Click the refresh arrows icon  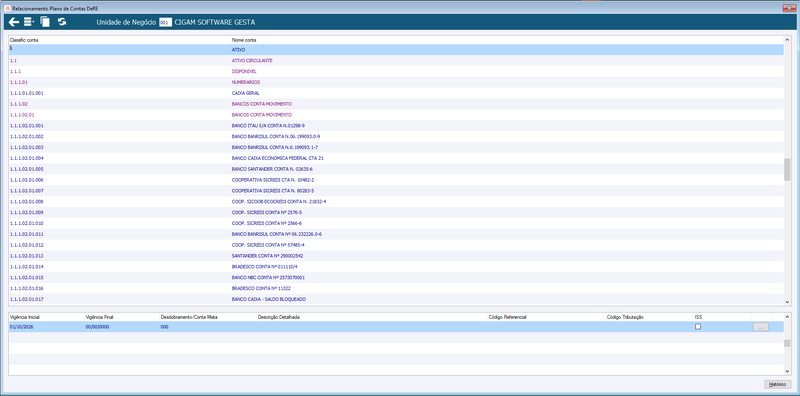click(62, 22)
